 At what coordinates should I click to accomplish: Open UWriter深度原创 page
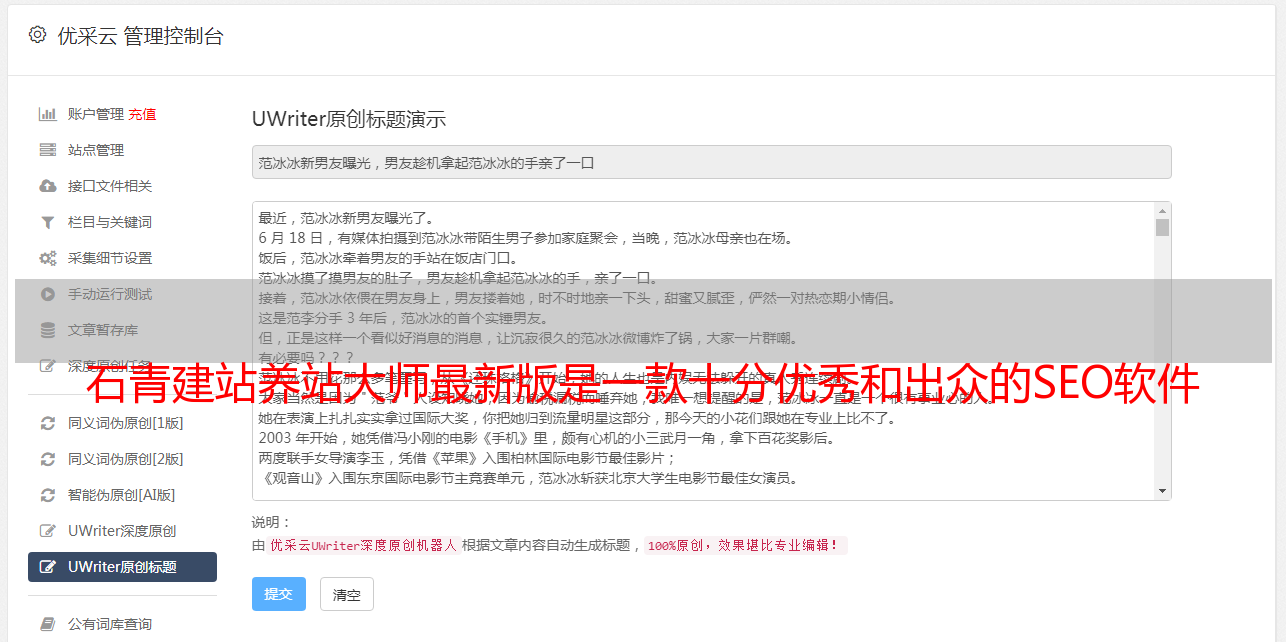coord(122,531)
